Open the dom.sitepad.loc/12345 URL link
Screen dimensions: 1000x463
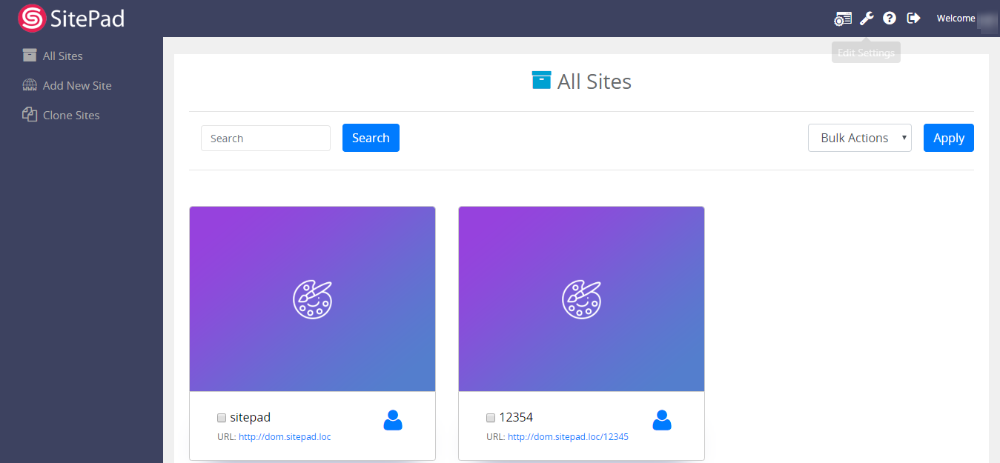(568, 437)
